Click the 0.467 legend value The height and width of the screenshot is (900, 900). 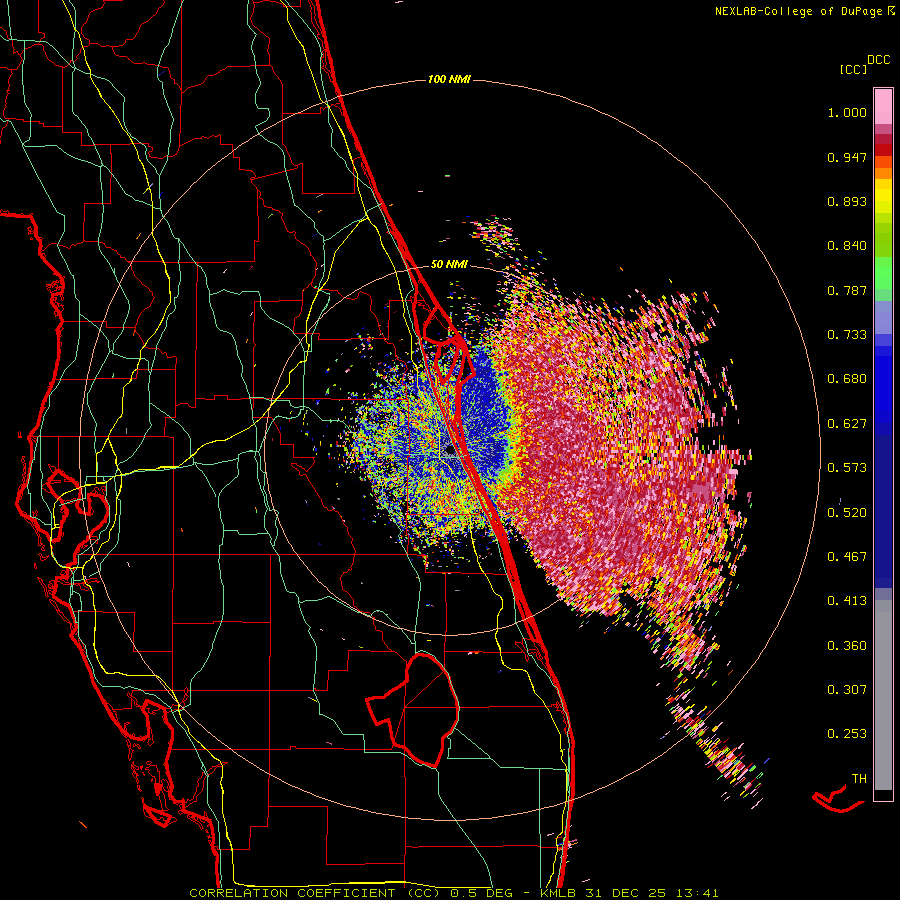(847, 557)
